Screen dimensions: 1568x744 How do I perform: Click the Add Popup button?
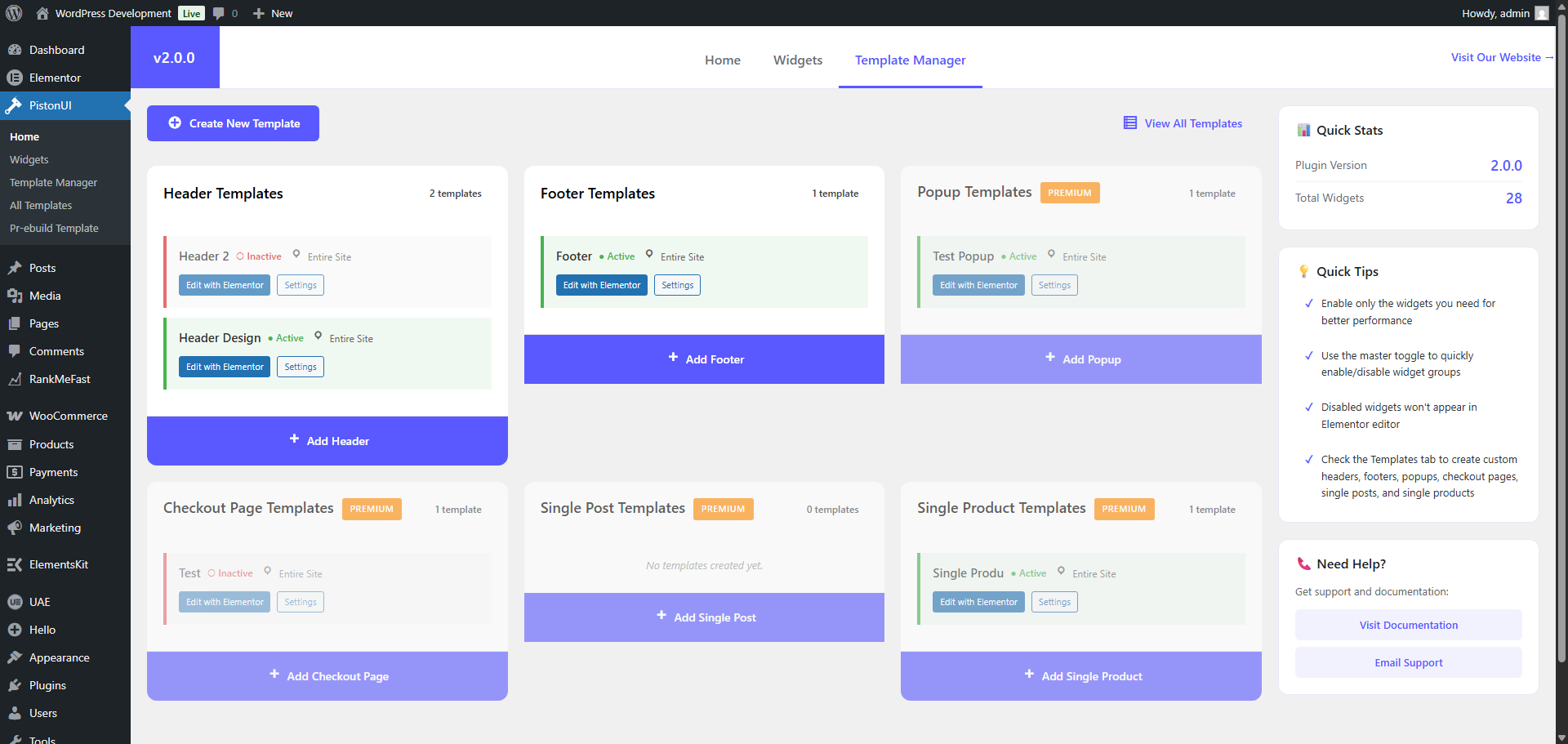1081,359
